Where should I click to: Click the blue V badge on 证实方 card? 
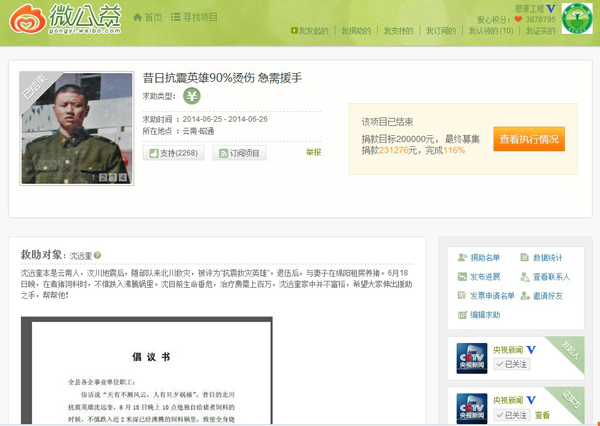tap(532, 400)
